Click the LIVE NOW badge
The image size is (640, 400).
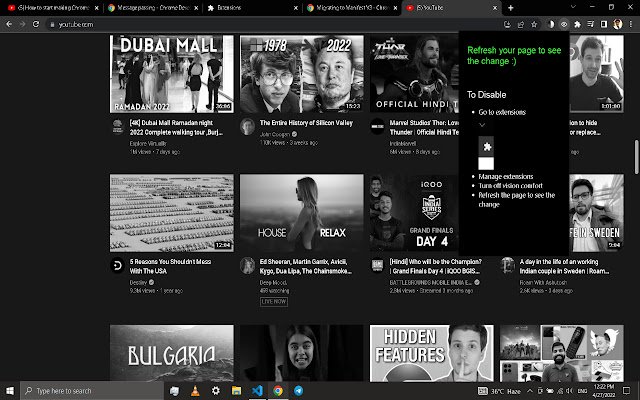[x=274, y=302]
